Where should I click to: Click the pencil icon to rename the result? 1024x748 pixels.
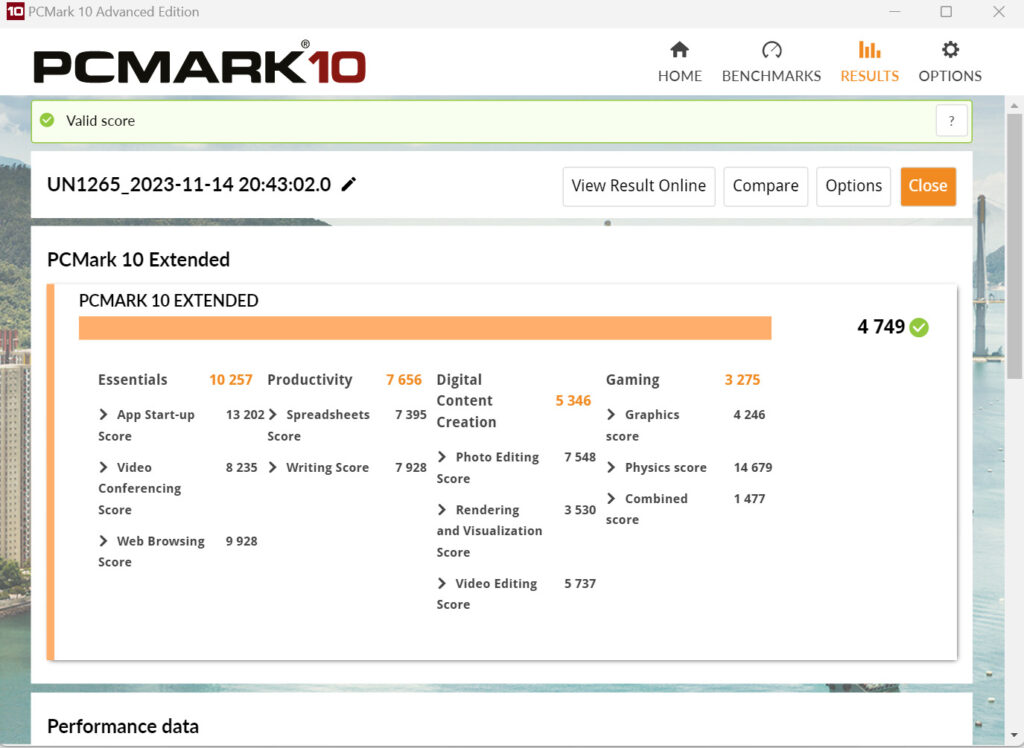click(x=349, y=185)
